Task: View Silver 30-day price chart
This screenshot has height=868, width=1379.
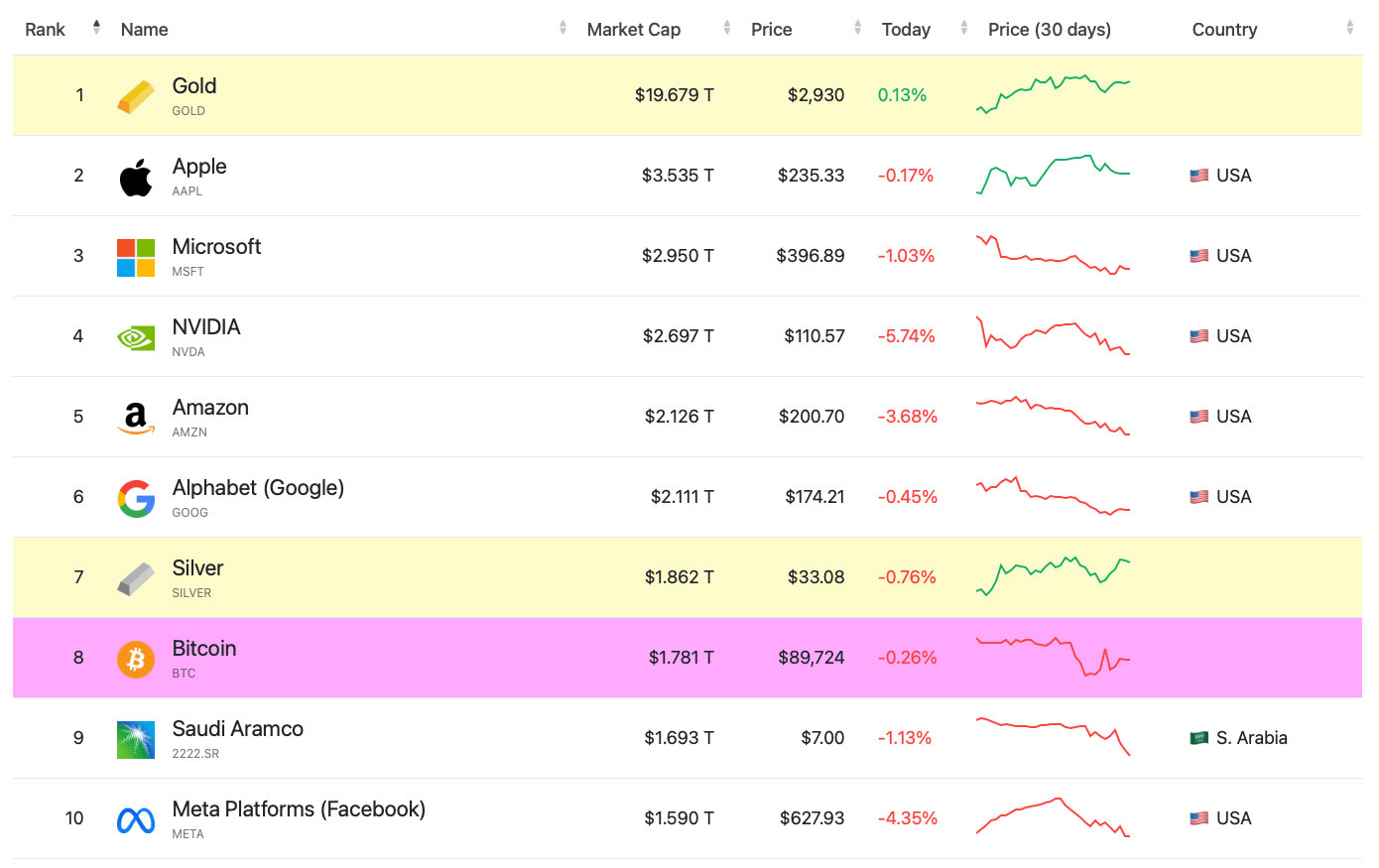Action: (x=1054, y=576)
